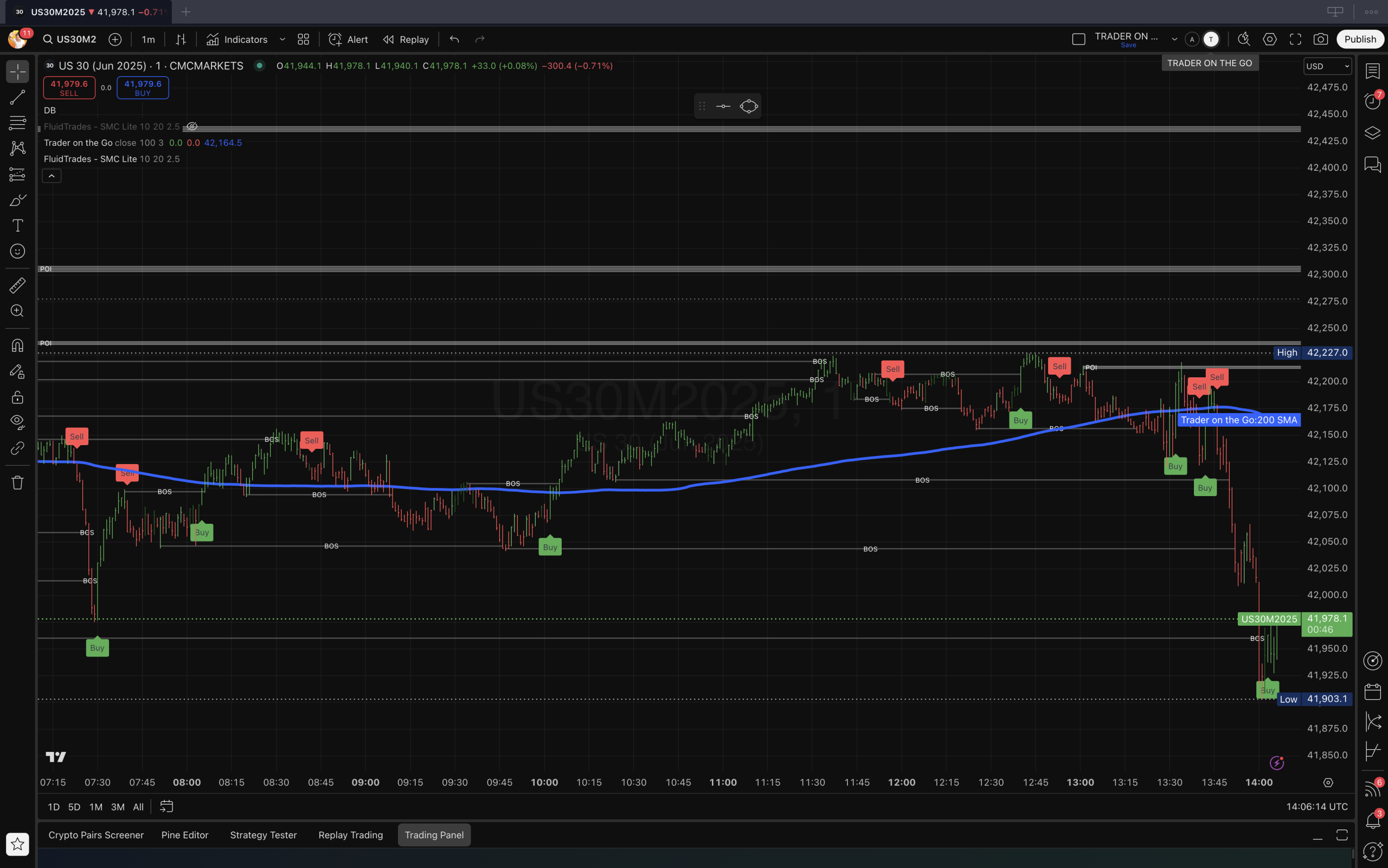
Task: Open the favorites star toolbar button
Action: tap(18, 844)
